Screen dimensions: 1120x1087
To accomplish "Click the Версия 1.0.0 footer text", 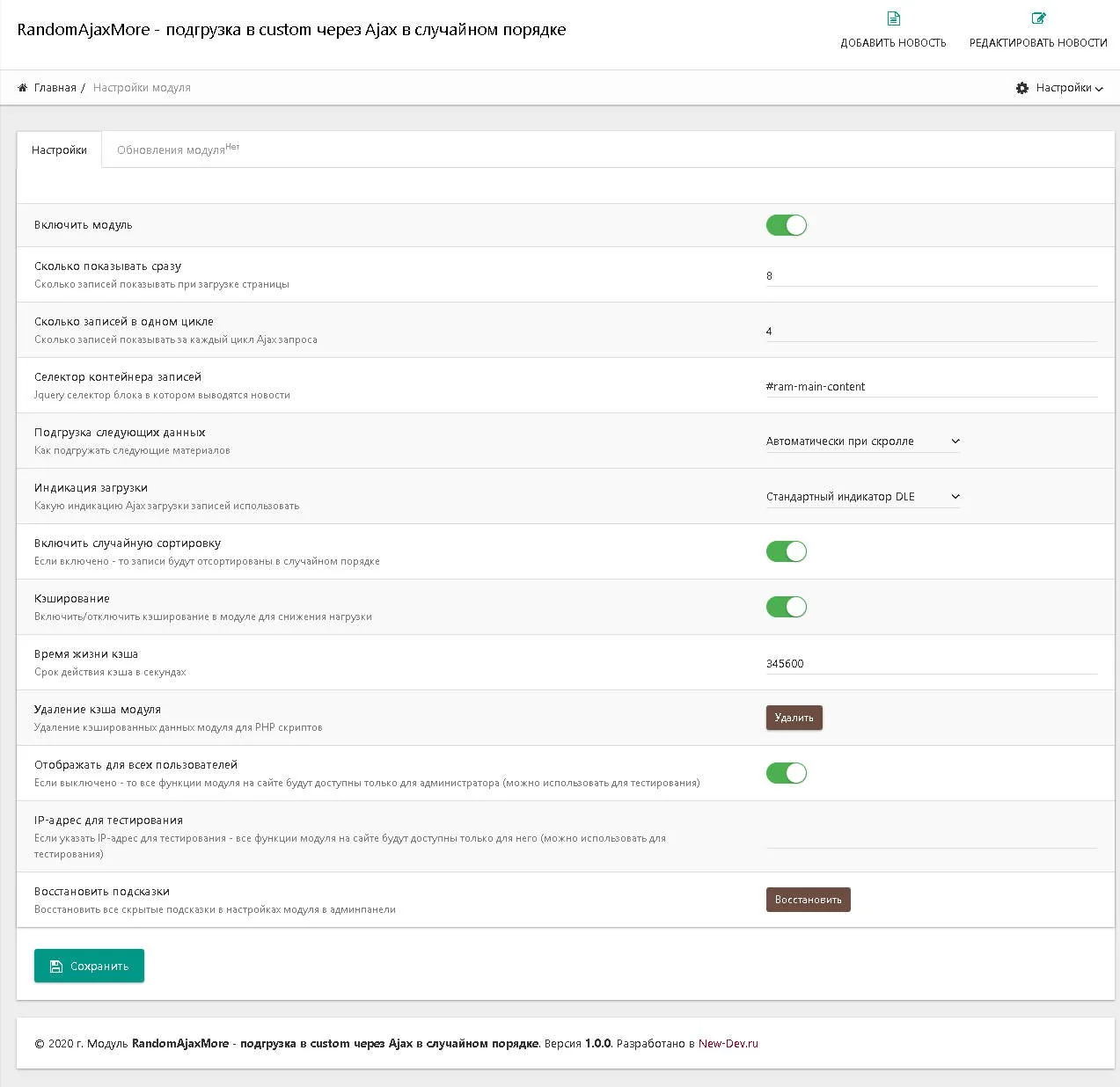I will (x=577, y=1044).
